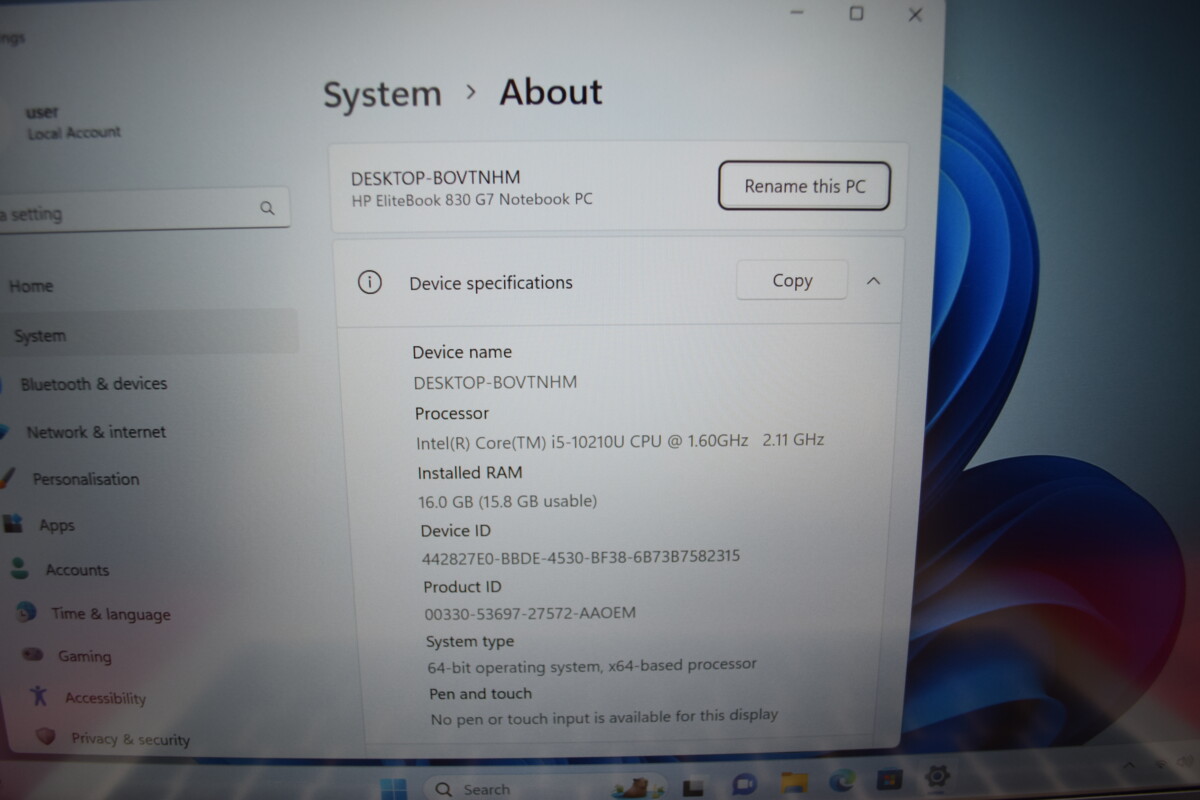Click the magnifier icon in settings search

pyautogui.click(x=267, y=209)
